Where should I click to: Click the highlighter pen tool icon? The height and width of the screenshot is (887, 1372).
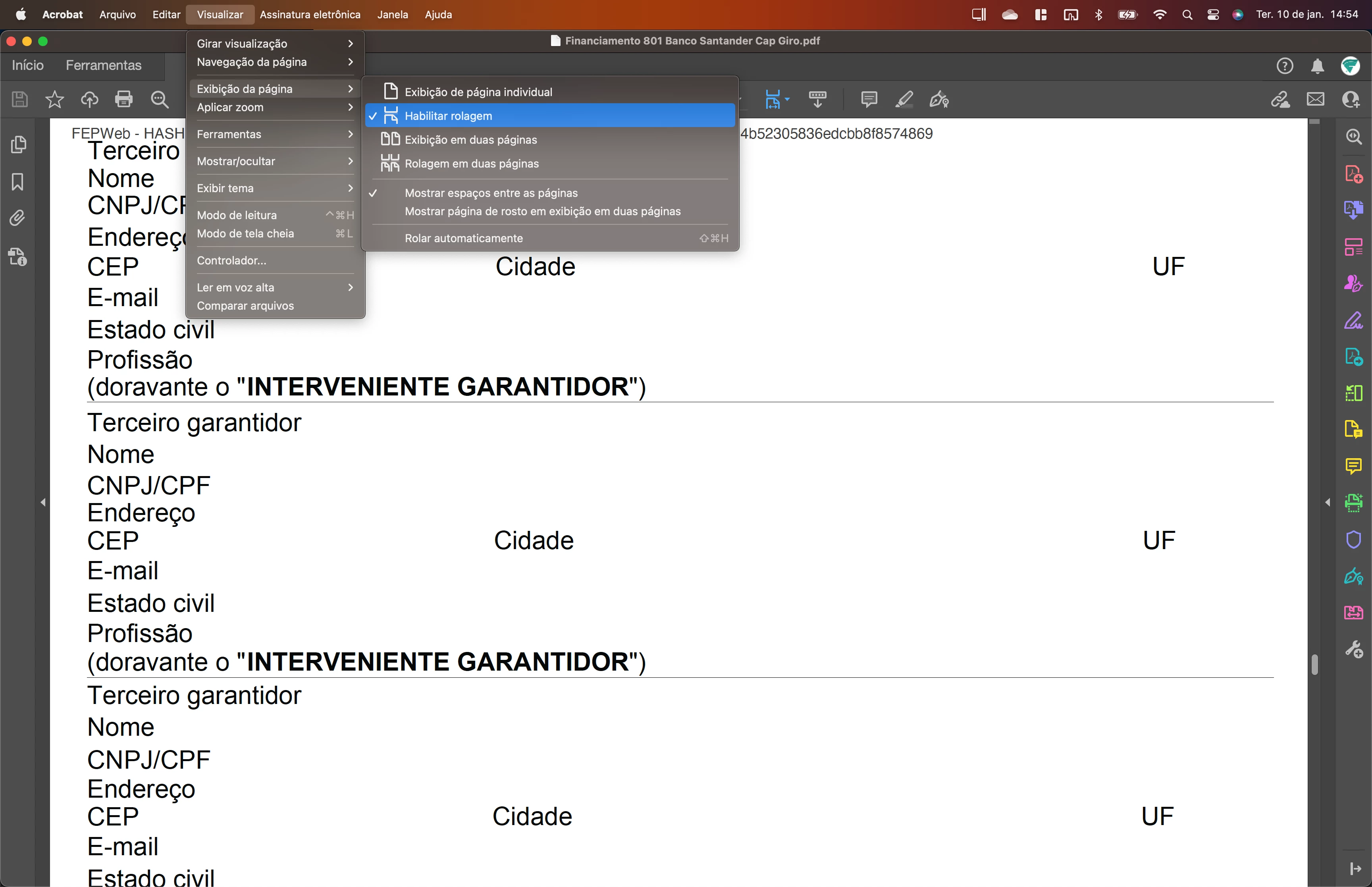(904, 99)
